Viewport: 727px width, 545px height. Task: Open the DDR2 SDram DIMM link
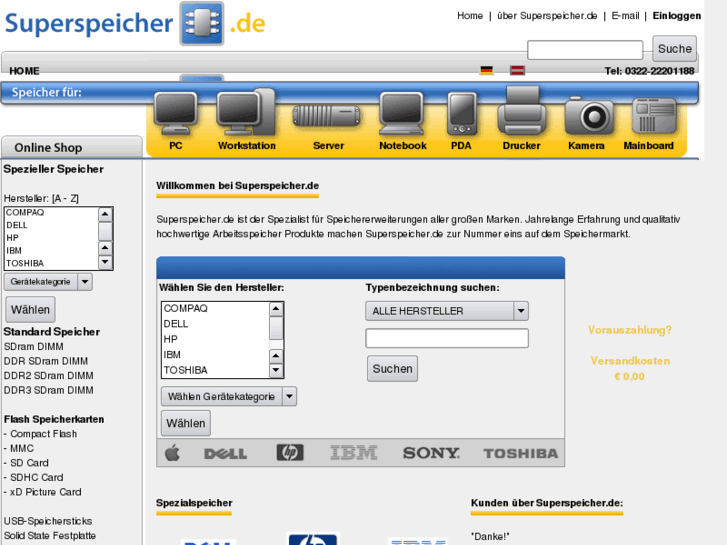49,375
